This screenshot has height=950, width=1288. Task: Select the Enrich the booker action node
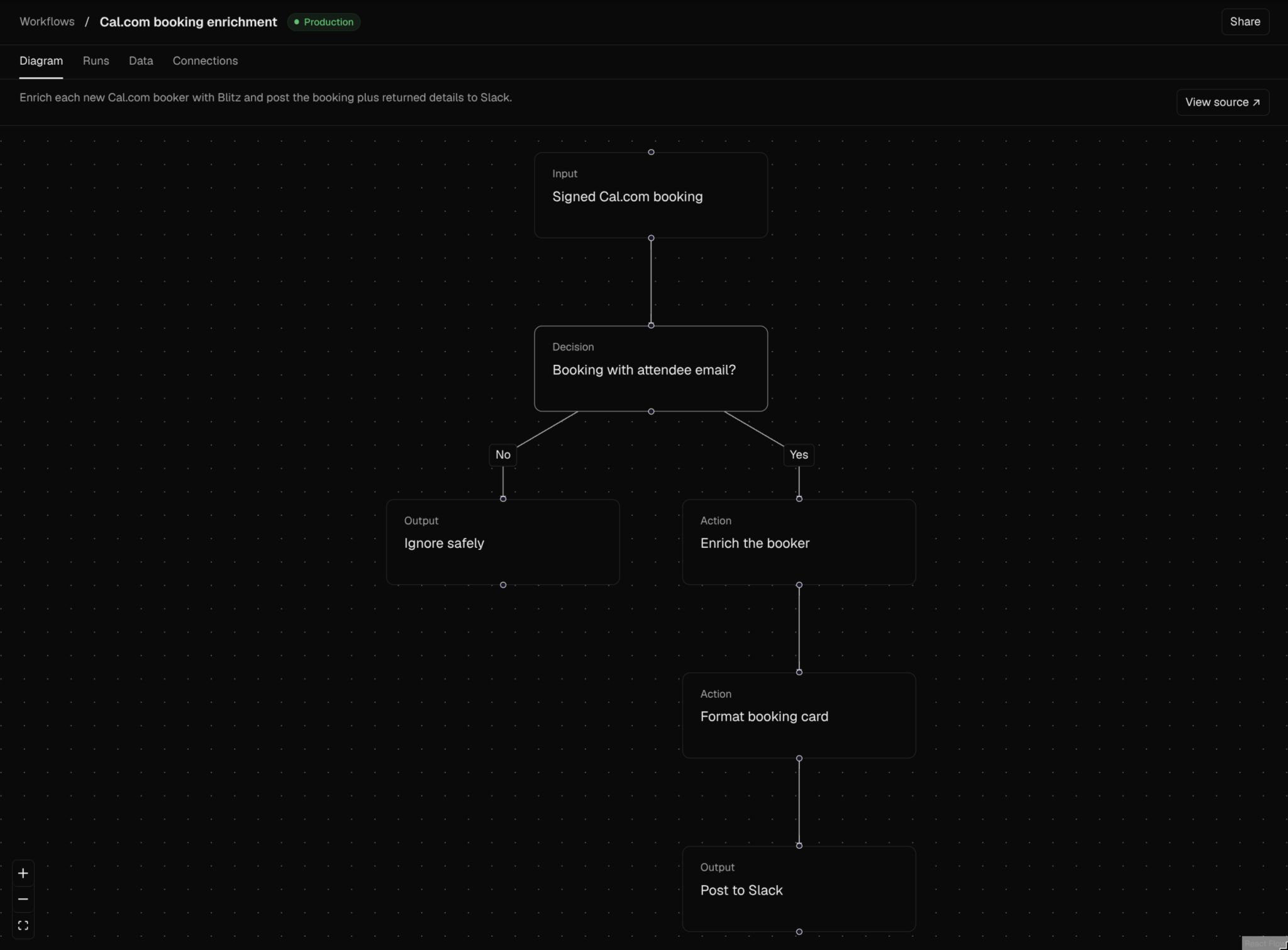click(799, 542)
